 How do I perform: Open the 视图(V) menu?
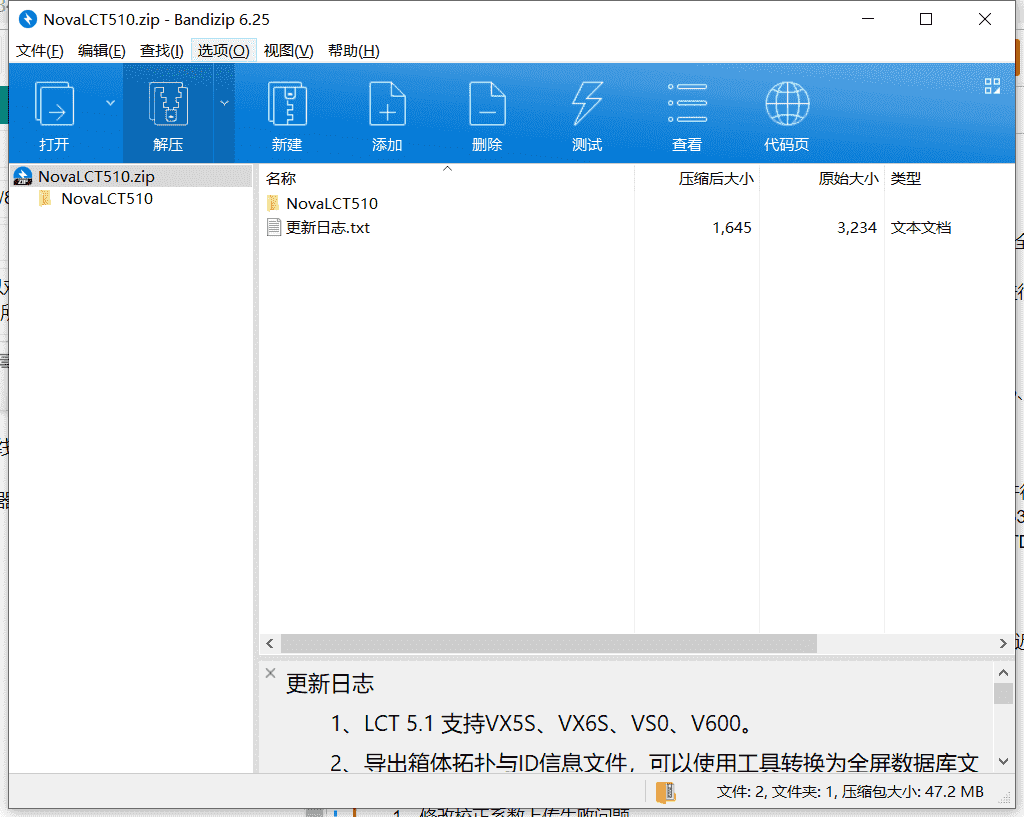click(x=288, y=51)
